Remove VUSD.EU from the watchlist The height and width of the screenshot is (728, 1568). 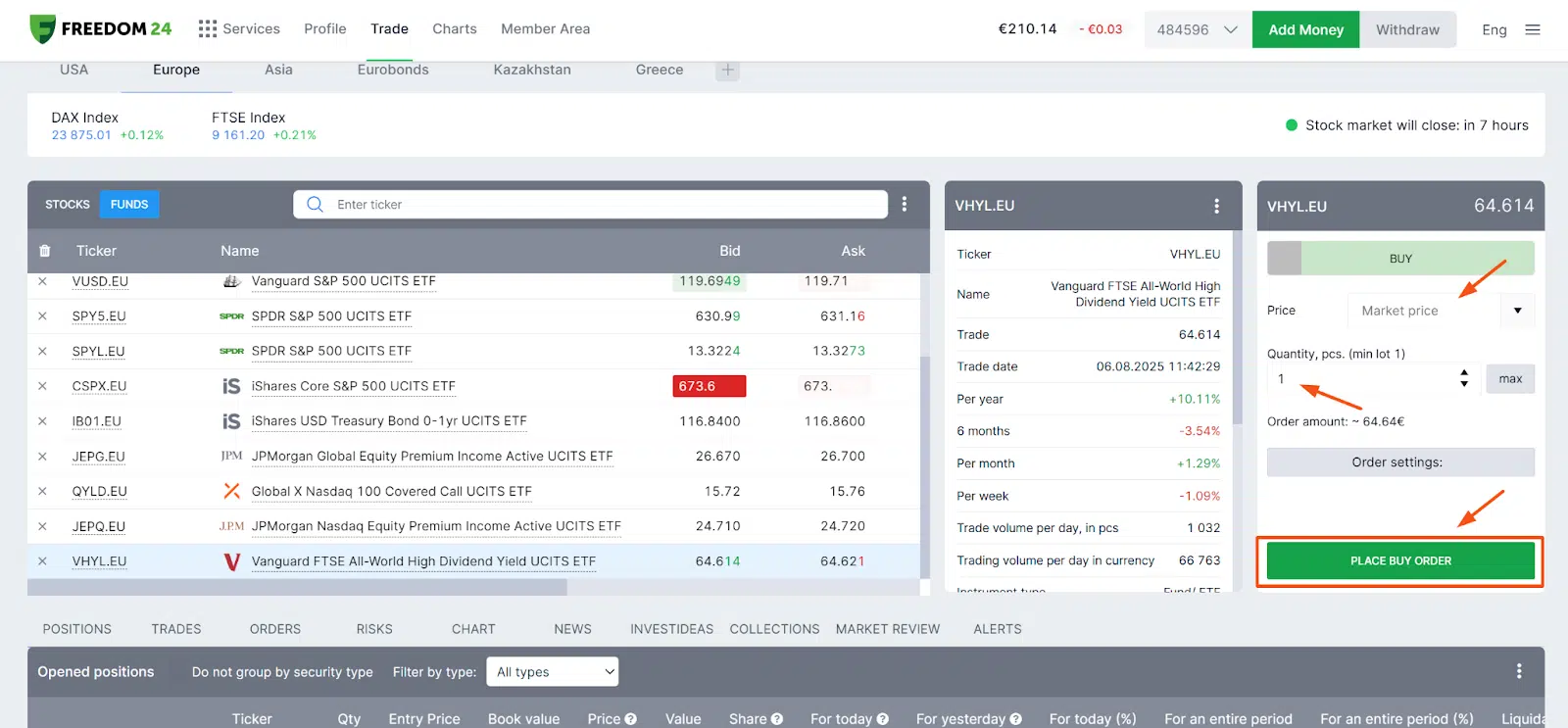point(42,281)
